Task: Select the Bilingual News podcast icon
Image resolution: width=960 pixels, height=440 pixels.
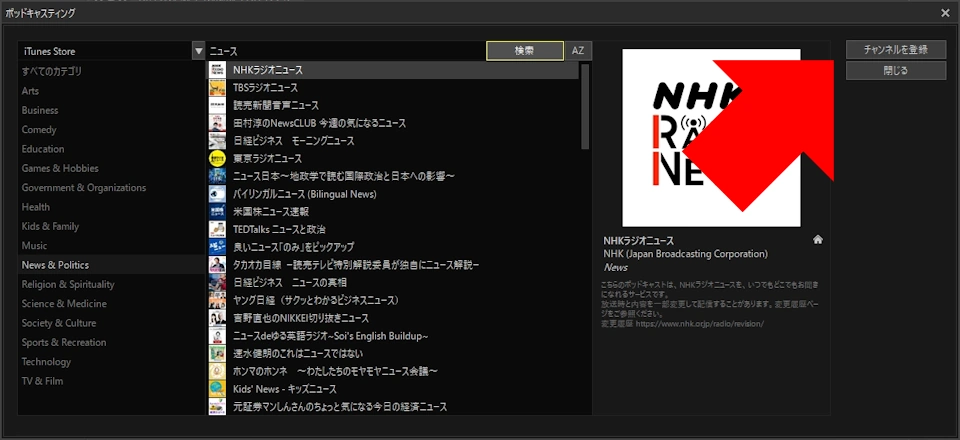Action: (217, 194)
